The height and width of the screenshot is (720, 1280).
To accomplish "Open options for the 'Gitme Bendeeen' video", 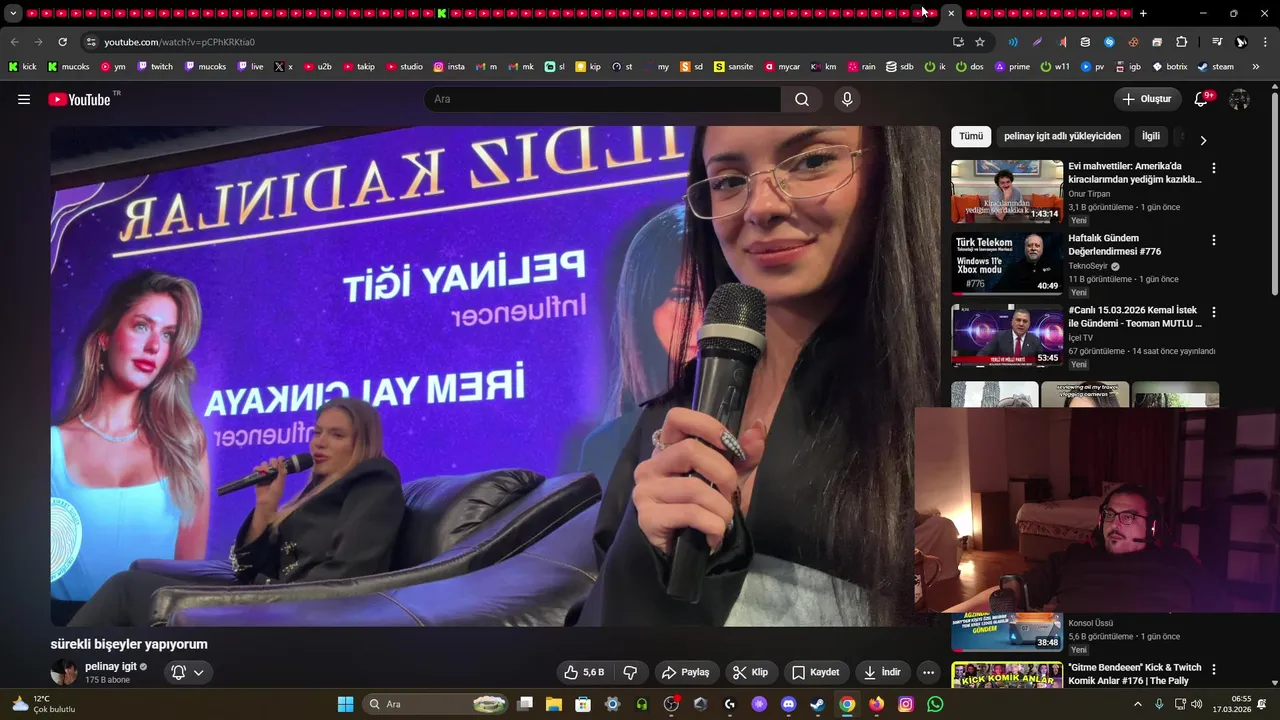I will (x=1214, y=669).
